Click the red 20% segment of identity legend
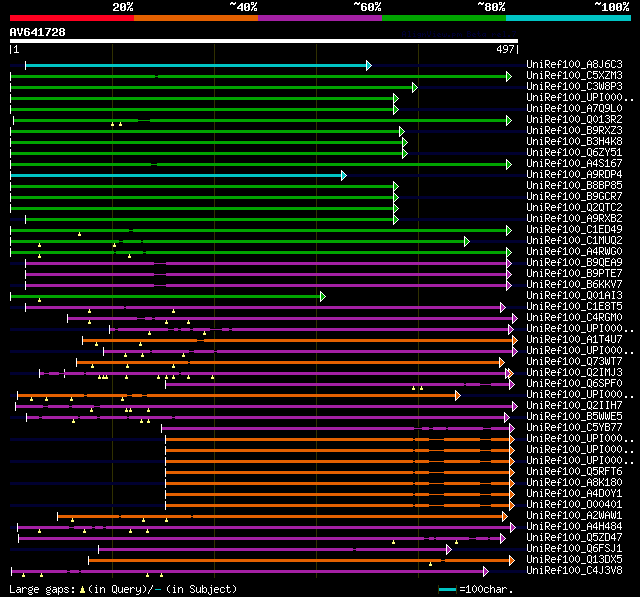 click(x=72, y=18)
